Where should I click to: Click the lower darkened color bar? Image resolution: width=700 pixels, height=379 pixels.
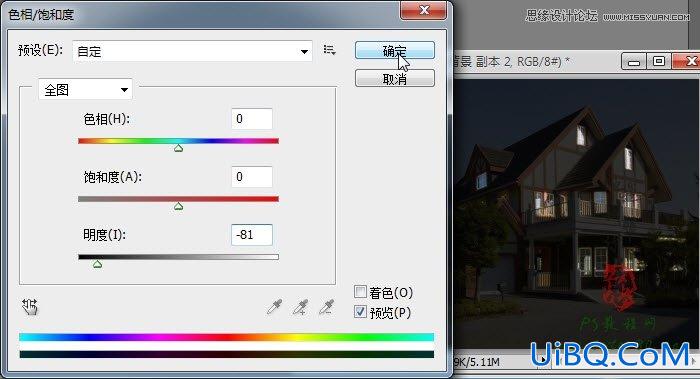pyautogui.click(x=226, y=354)
